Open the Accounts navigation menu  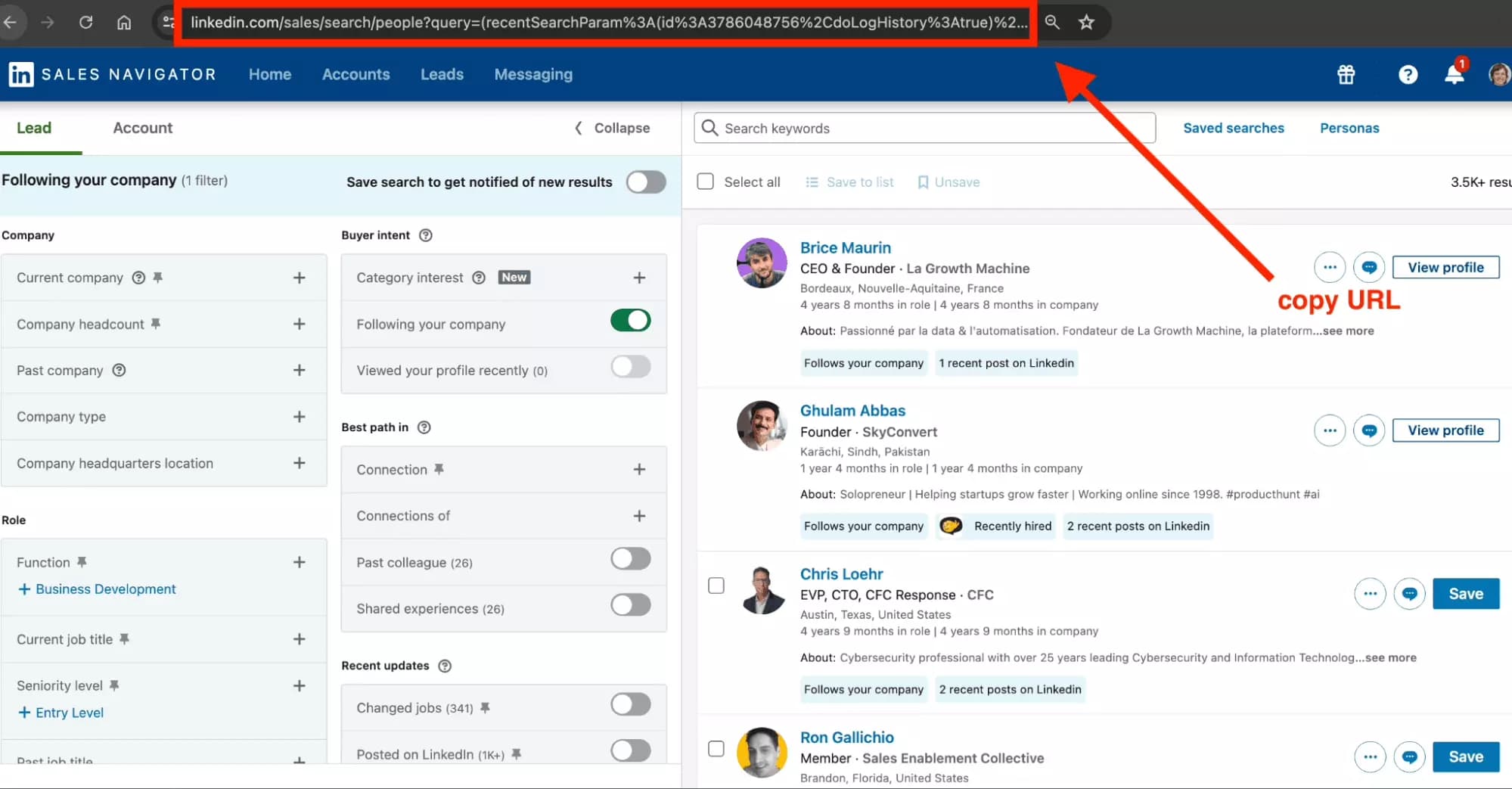pos(355,74)
